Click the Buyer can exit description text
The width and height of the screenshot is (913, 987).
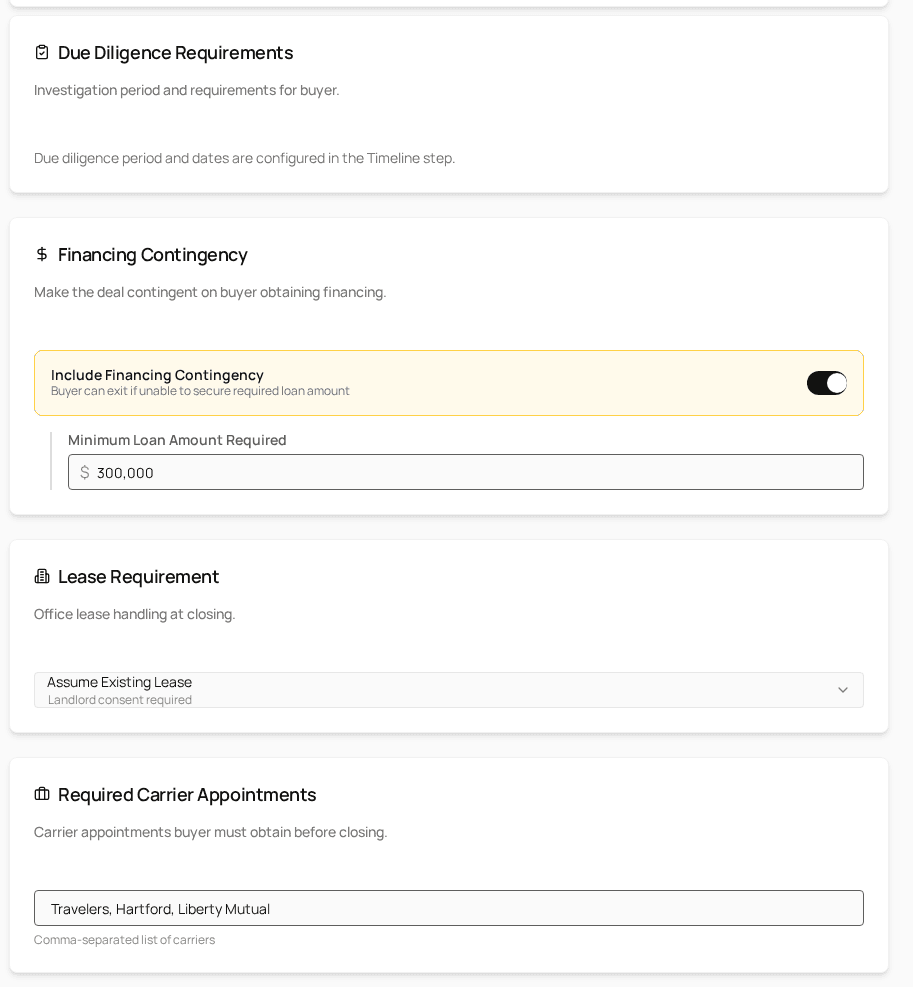tap(200, 391)
